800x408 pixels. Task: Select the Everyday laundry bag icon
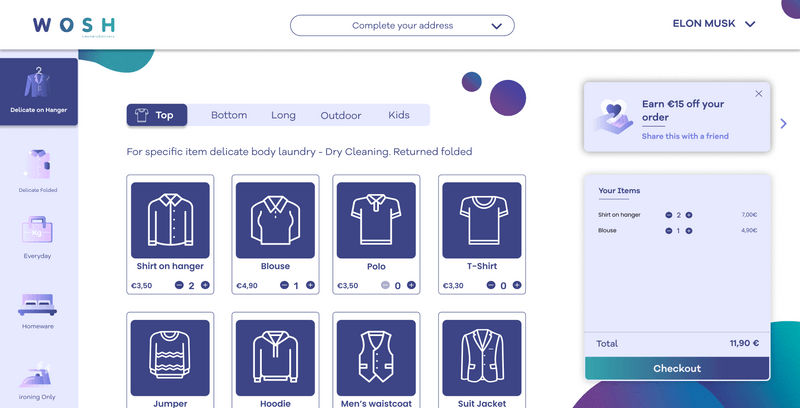[37, 230]
